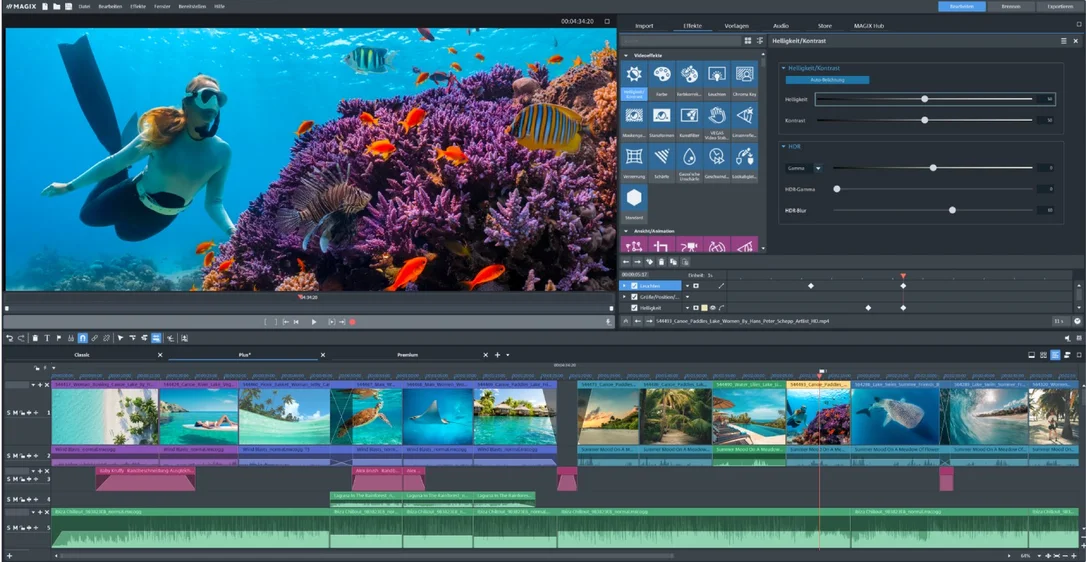Click the link objects chain icon

click(x=95, y=338)
